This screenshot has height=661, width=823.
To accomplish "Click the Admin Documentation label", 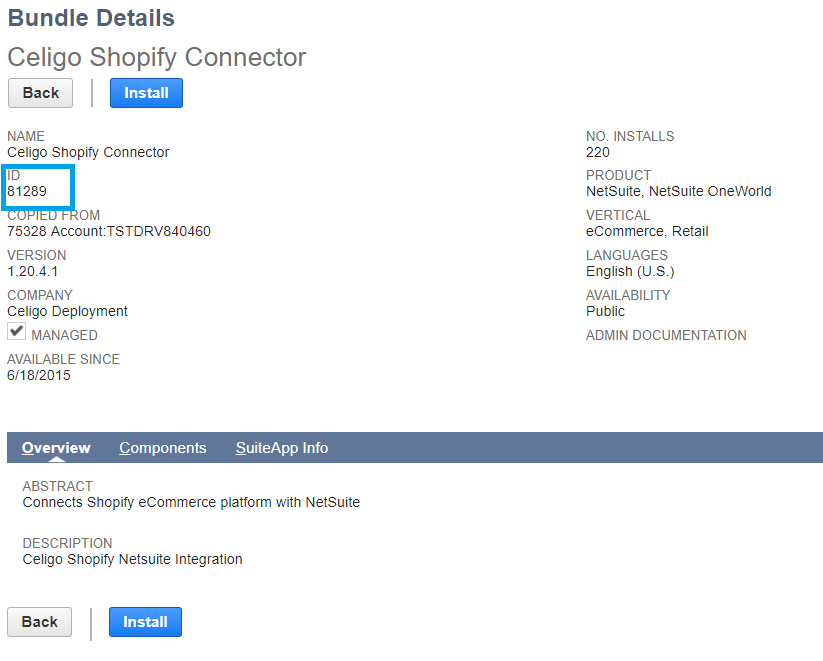I will tap(666, 335).
